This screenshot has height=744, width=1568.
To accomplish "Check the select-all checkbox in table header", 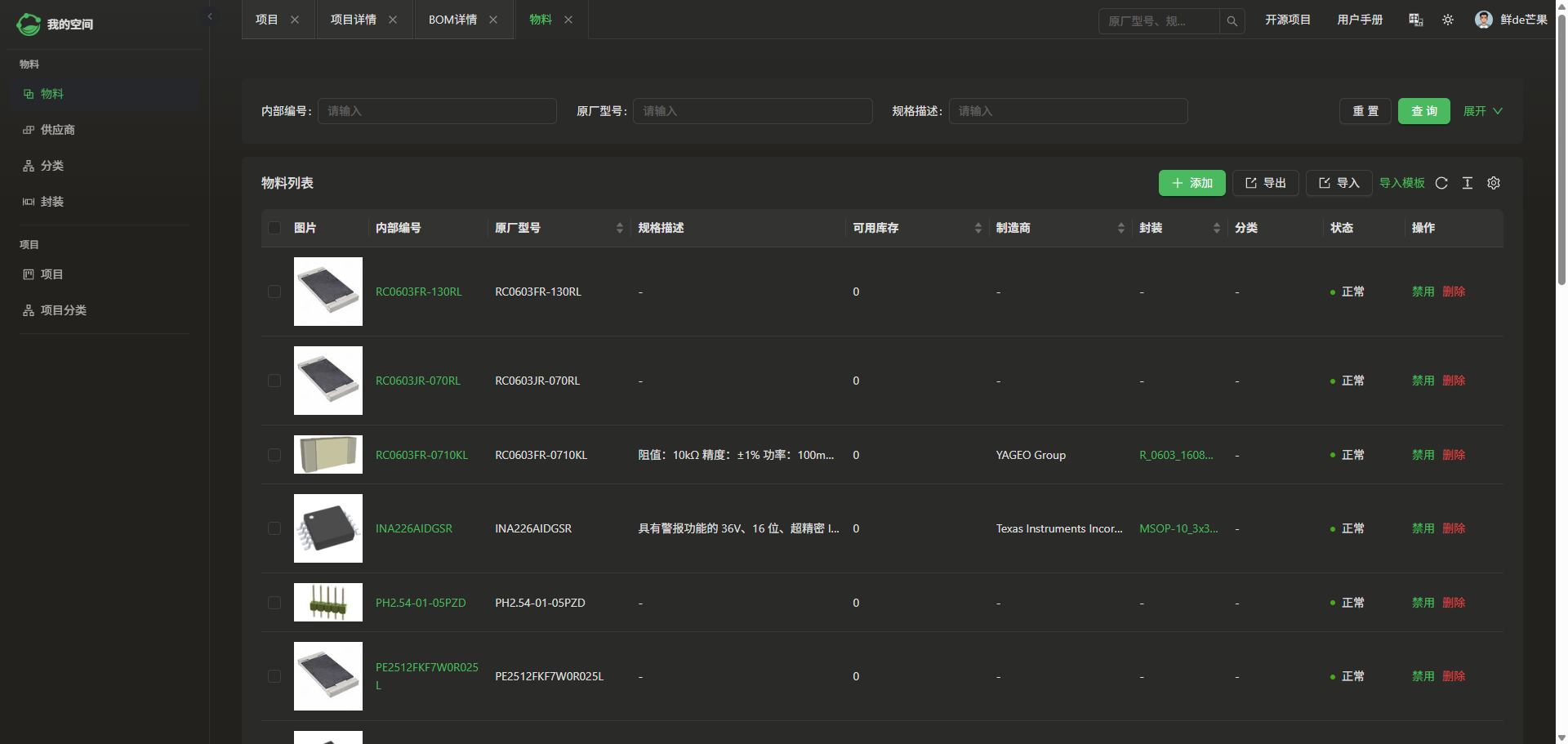I will 274,228.
